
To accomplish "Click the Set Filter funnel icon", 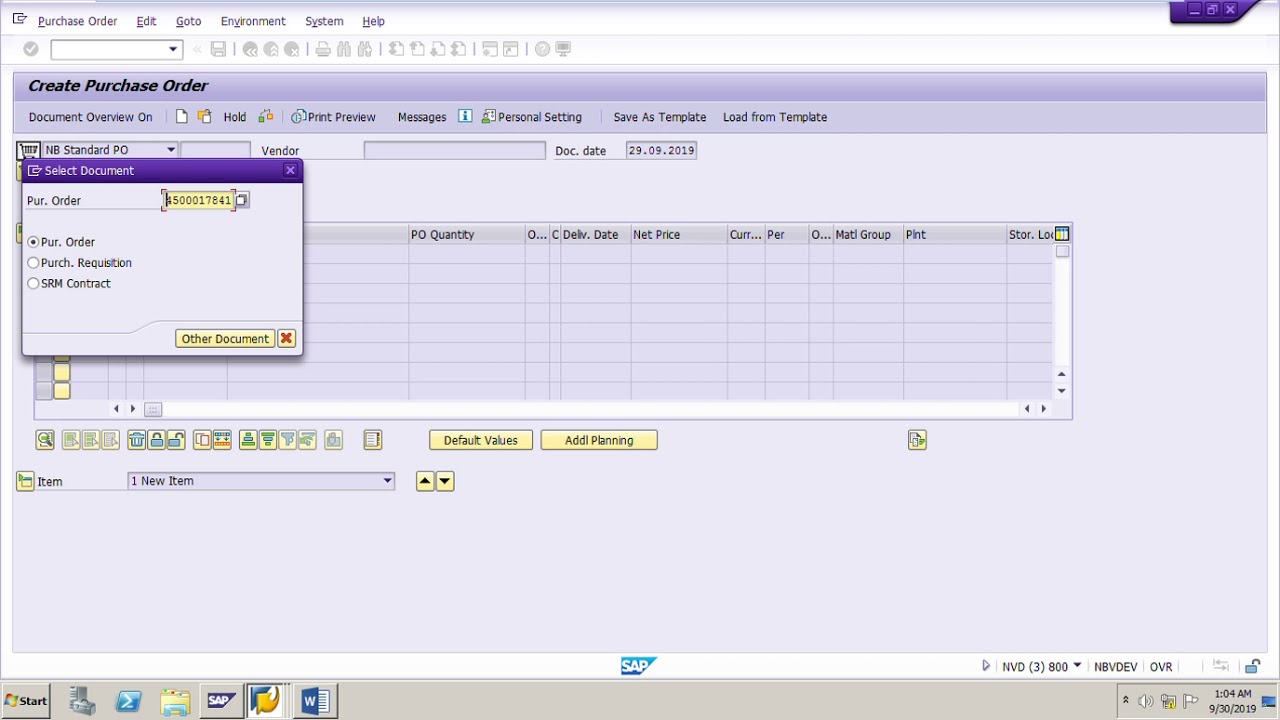I will pos(287,440).
